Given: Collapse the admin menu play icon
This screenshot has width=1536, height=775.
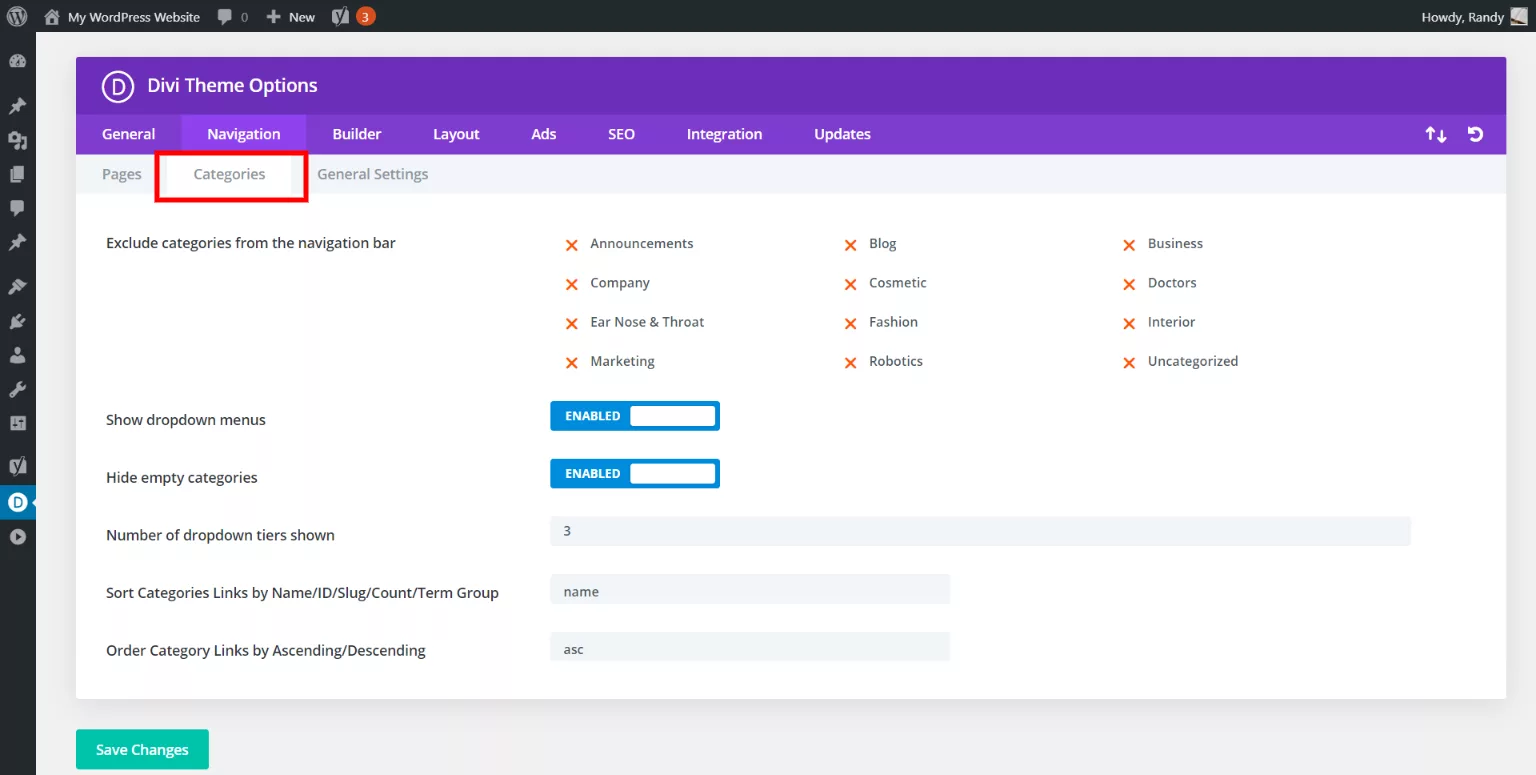Looking at the screenshot, I should (x=17, y=537).
